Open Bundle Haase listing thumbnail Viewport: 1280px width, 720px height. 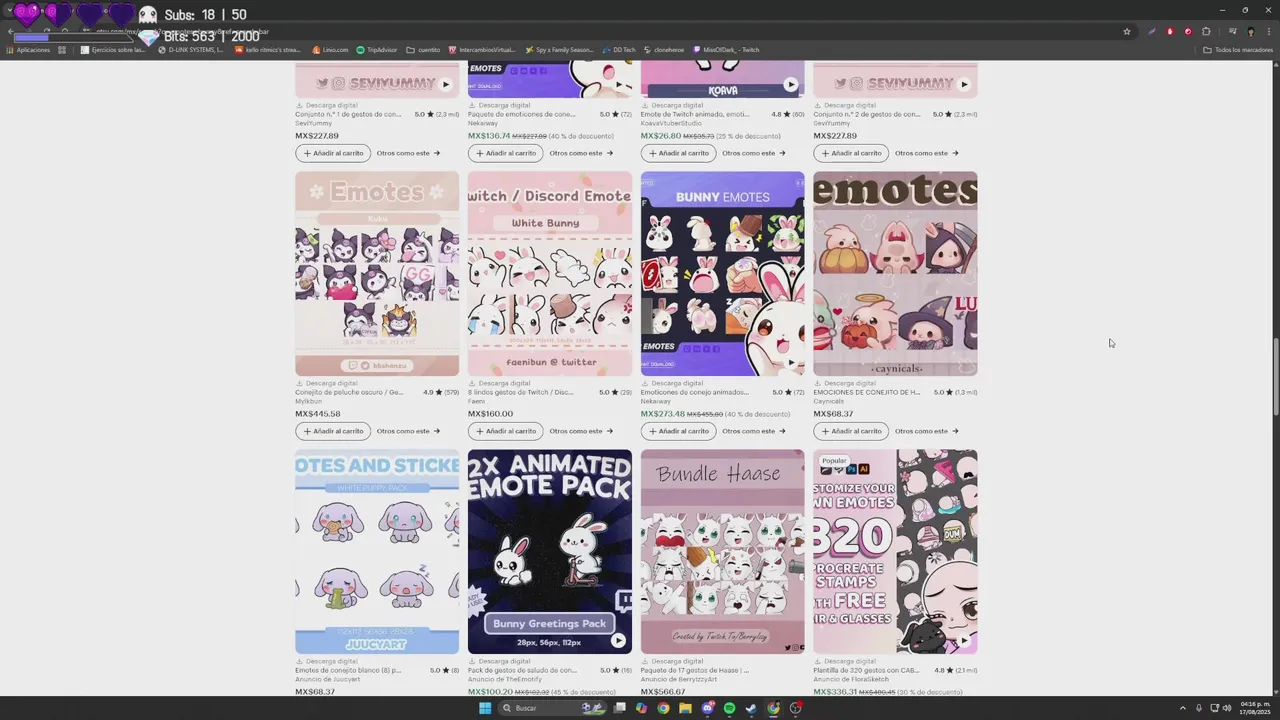click(x=722, y=552)
